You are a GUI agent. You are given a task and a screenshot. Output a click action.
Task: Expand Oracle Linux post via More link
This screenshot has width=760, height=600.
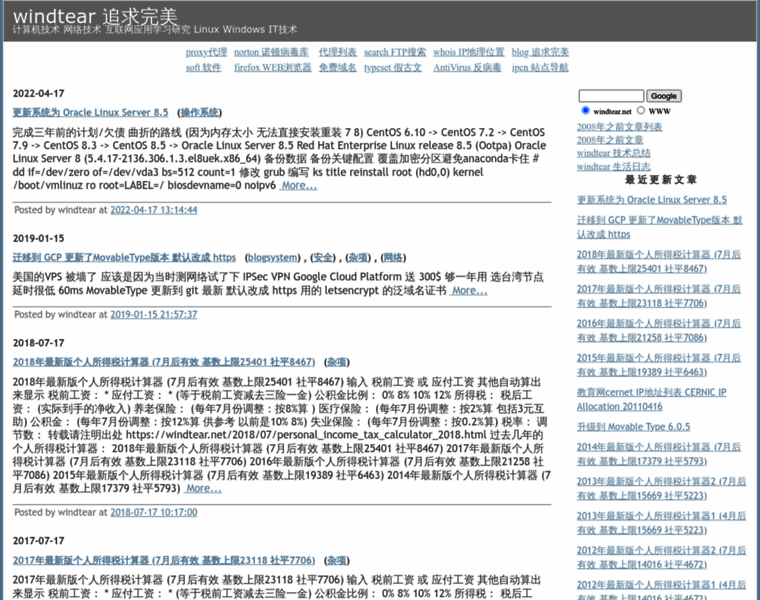click(x=299, y=185)
